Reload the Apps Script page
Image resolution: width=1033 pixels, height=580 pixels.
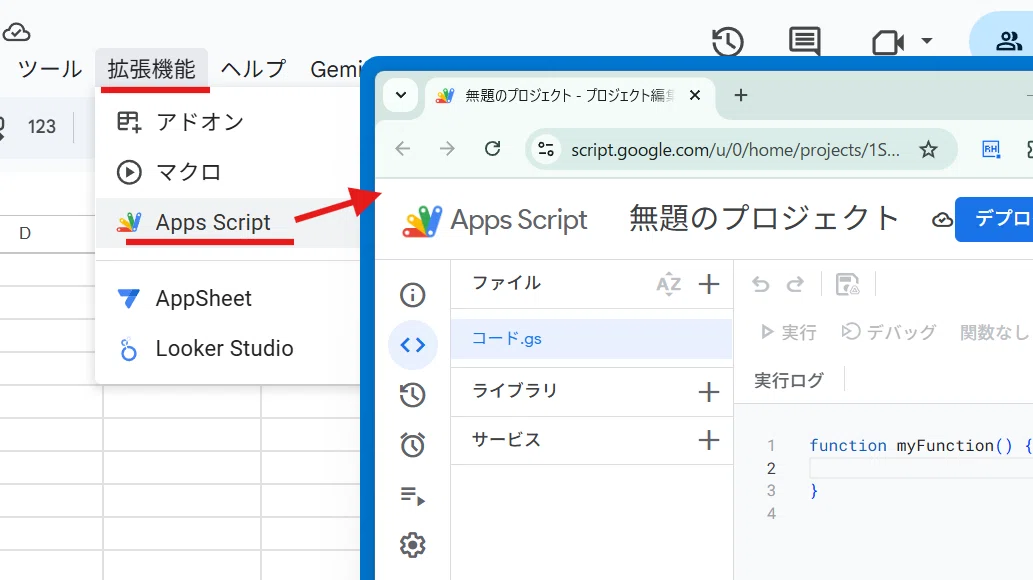click(x=492, y=149)
